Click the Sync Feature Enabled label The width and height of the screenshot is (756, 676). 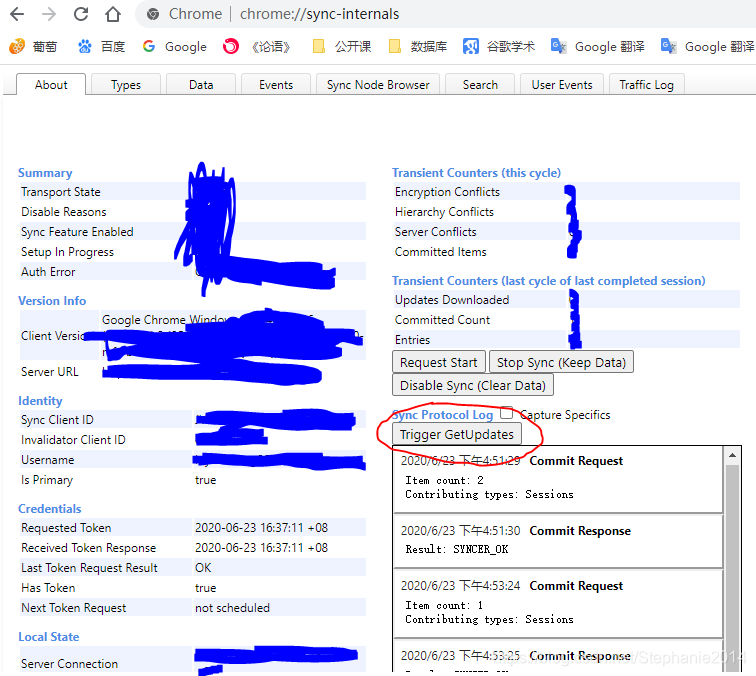pos(77,232)
